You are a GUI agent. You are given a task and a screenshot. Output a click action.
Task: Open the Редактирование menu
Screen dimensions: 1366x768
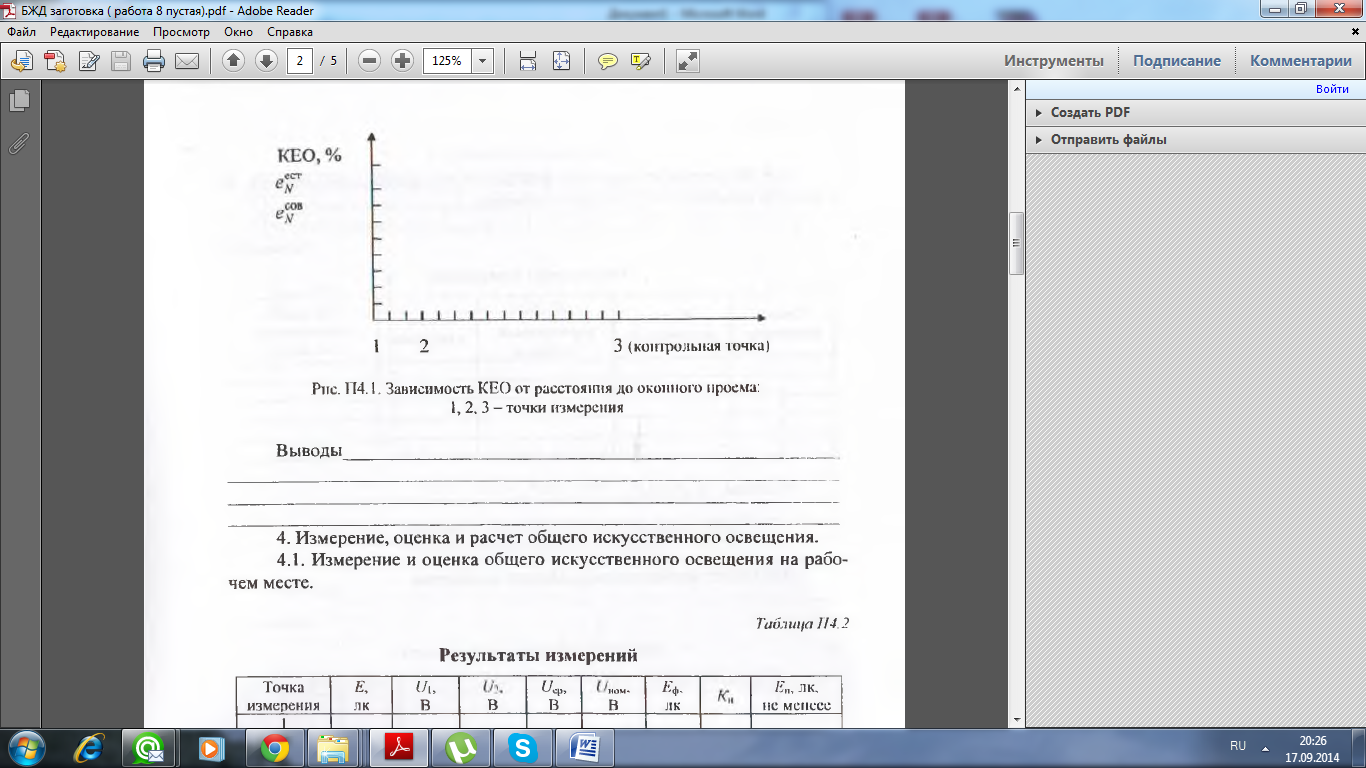click(x=95, y=32)
